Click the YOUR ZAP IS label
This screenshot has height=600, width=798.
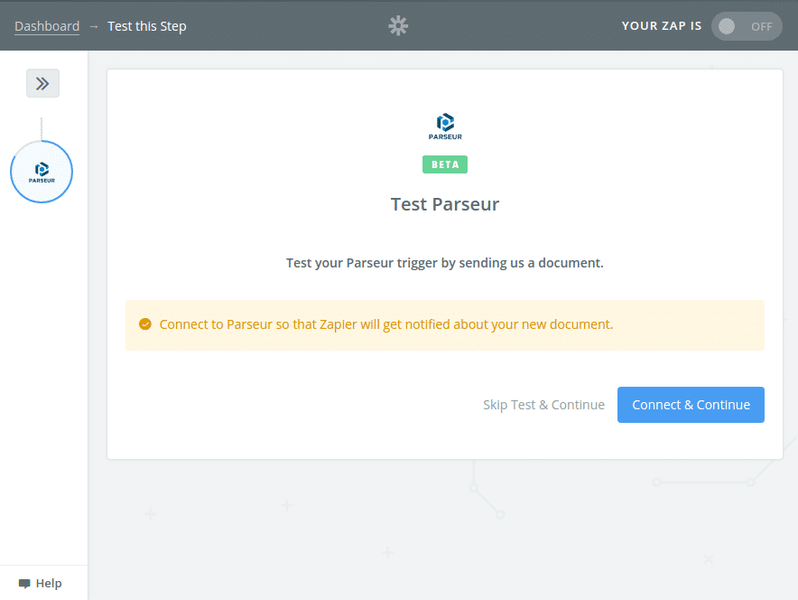tap(662, 26)
